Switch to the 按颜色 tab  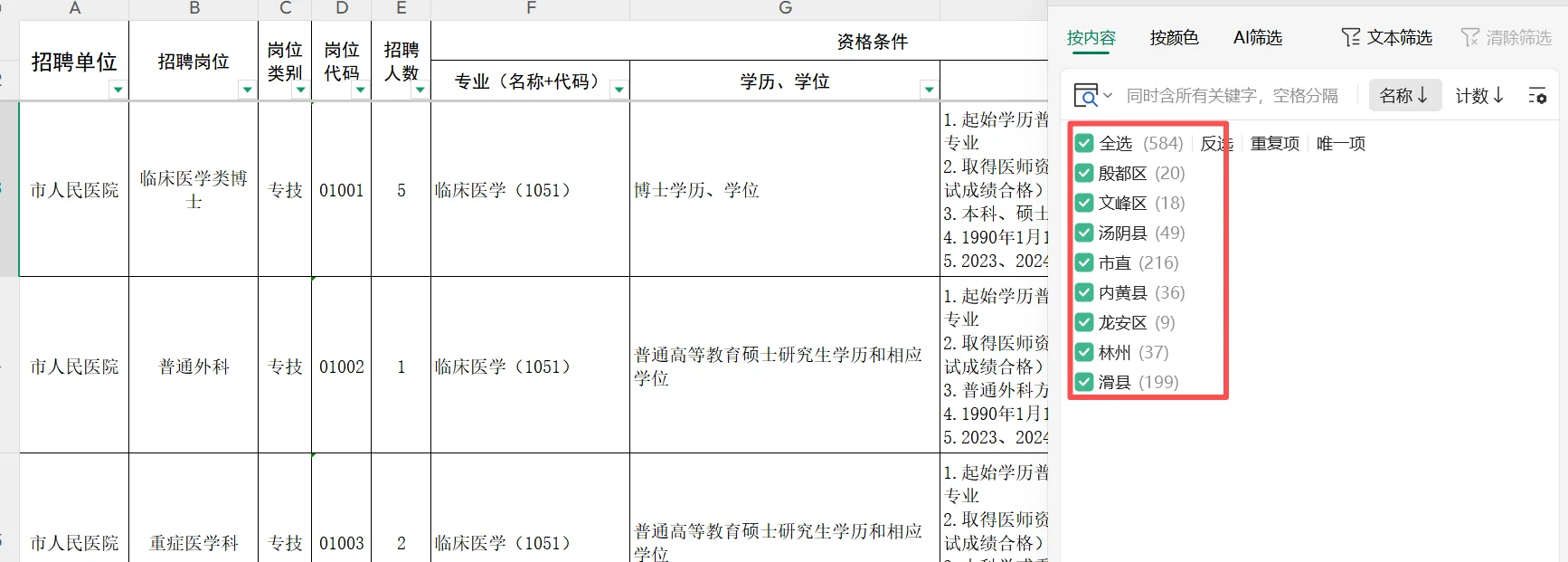pyautogui.click(x=1175, y=37)
